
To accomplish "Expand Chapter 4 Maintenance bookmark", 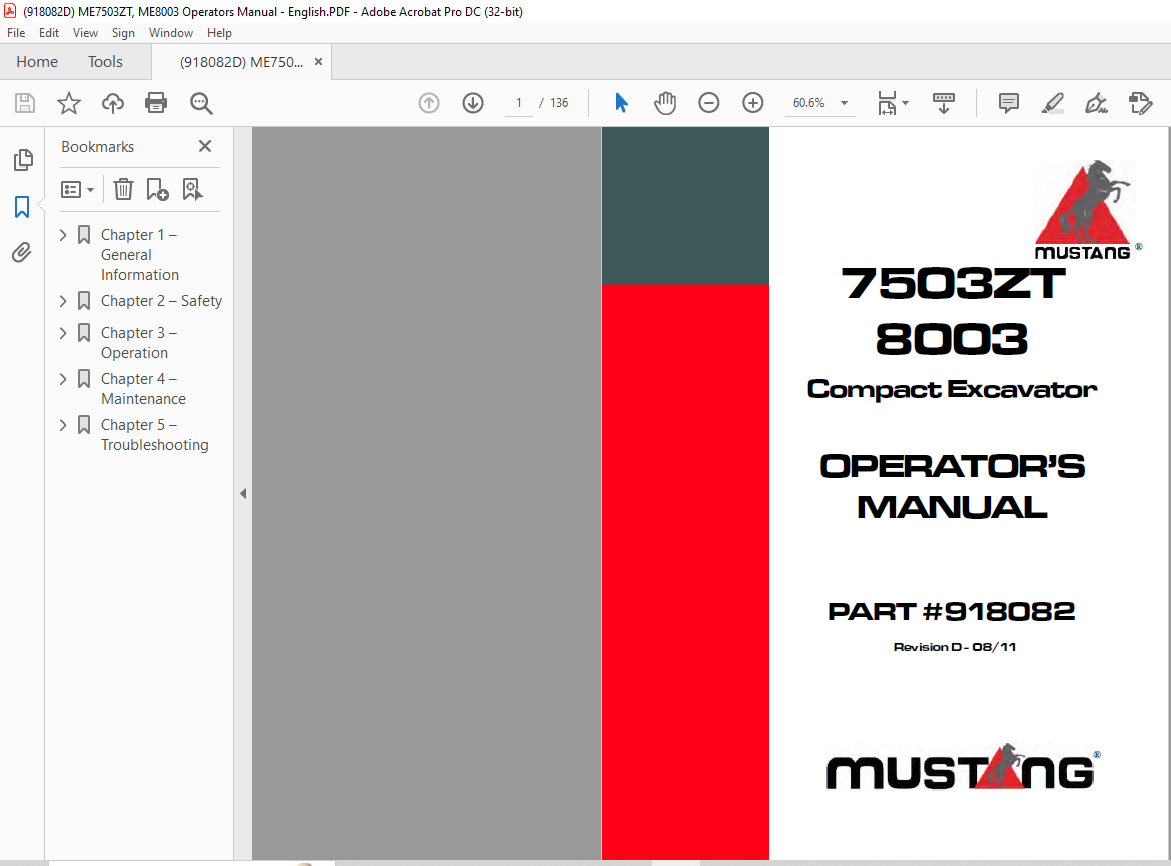I will [x=63, y=379].
